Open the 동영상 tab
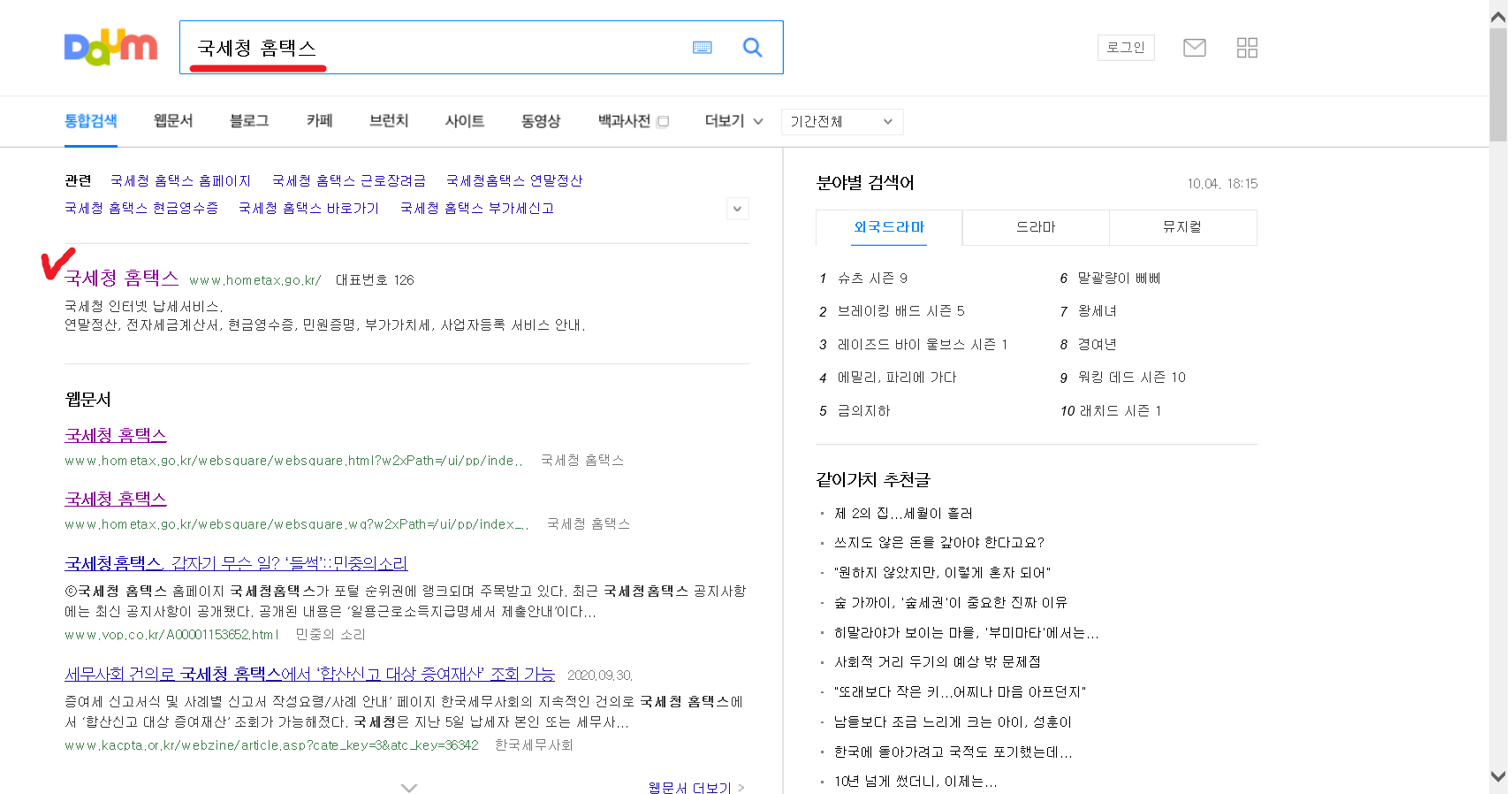The width and height of the screenshot is (1512, 794). [541, 121]
